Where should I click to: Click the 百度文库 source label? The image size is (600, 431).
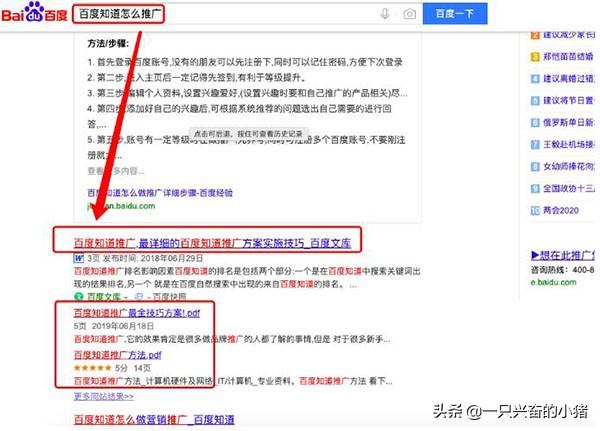[104, 297]
